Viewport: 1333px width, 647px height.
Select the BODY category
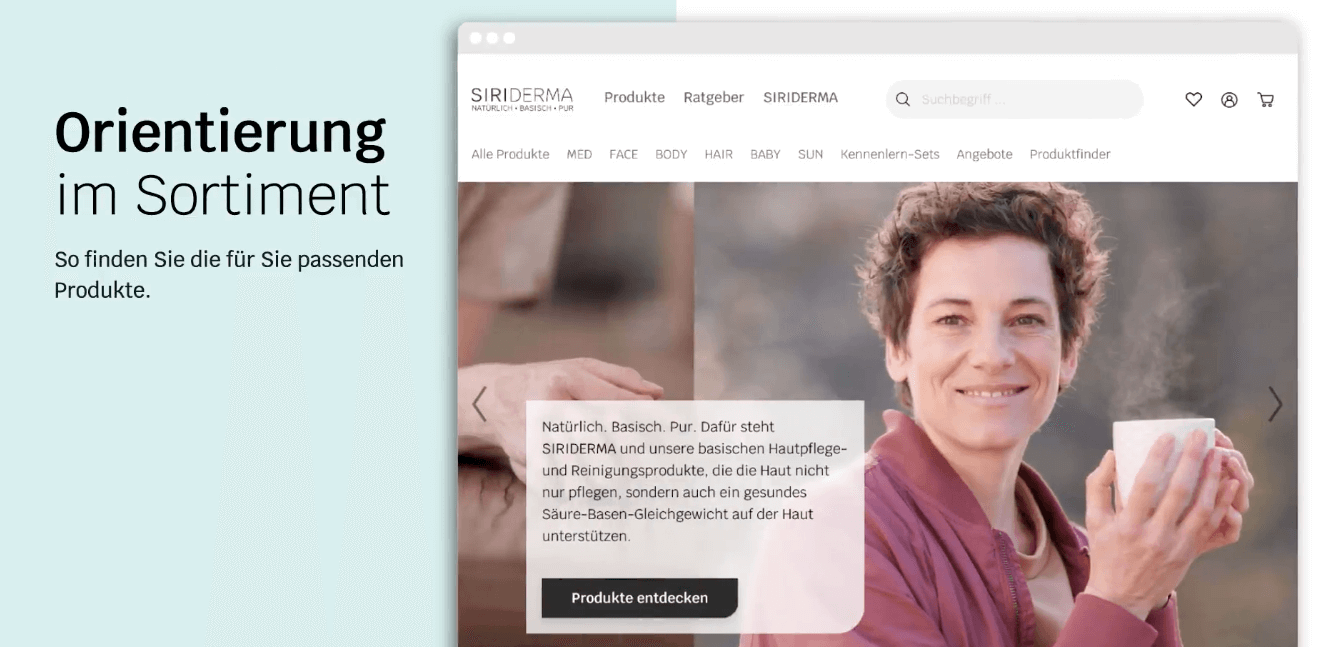pyautogui.click(x=671, y=154)
